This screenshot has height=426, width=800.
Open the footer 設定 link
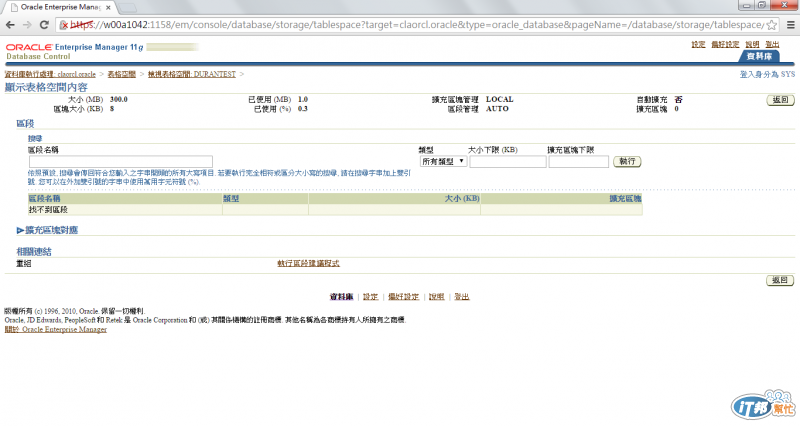point(370,296)
